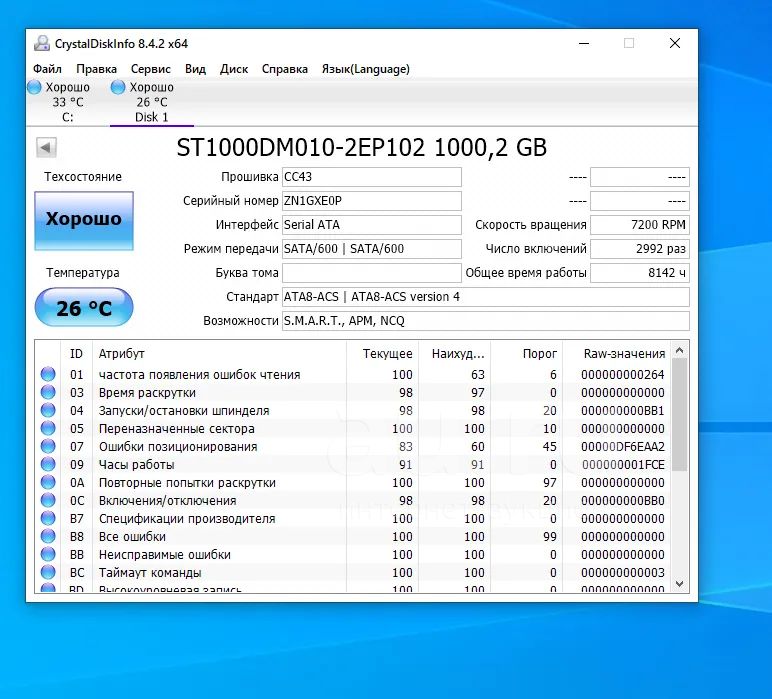Click the Порог column header
This screenshot has height=699, width=772.
tap(526, 353)
